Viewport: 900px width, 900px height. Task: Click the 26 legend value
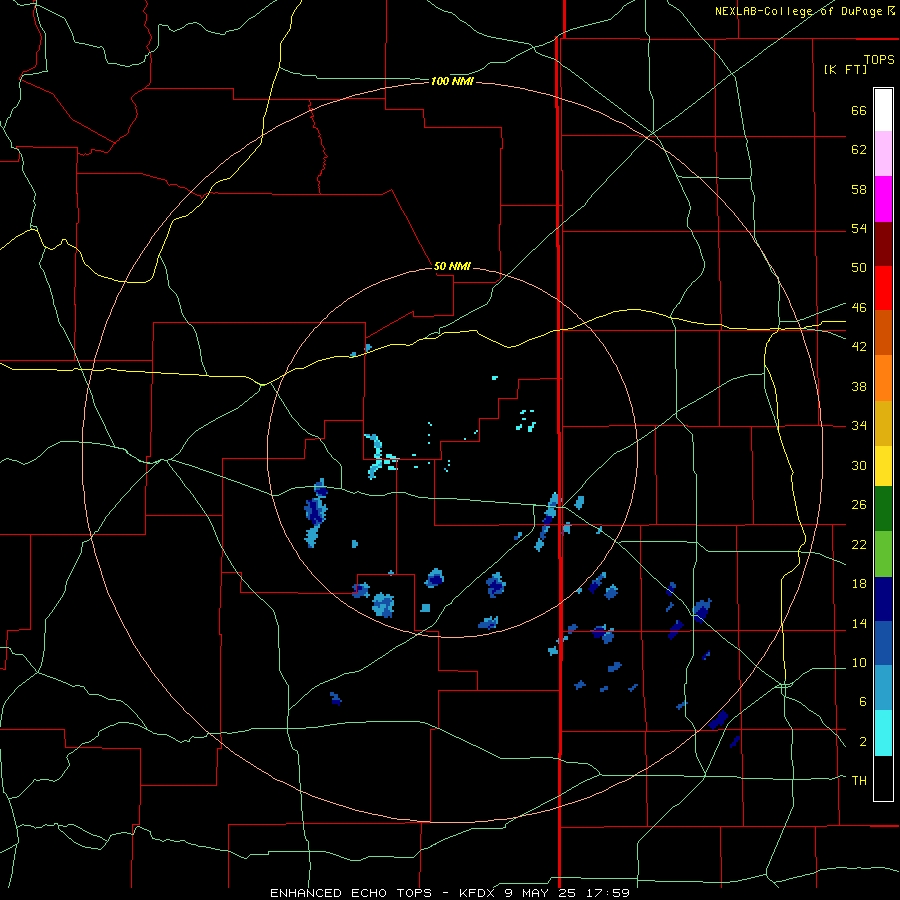[x=859, y=505]
